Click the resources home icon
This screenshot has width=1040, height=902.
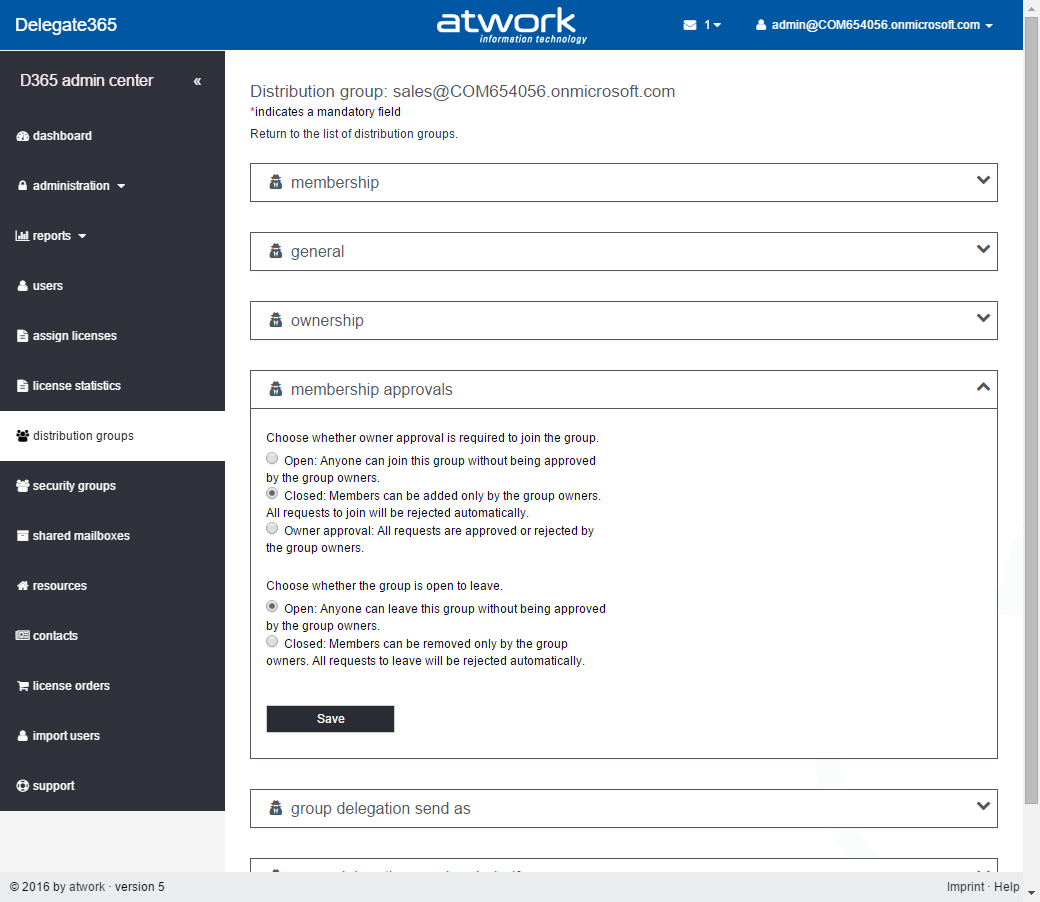click(x=23, y=586)
